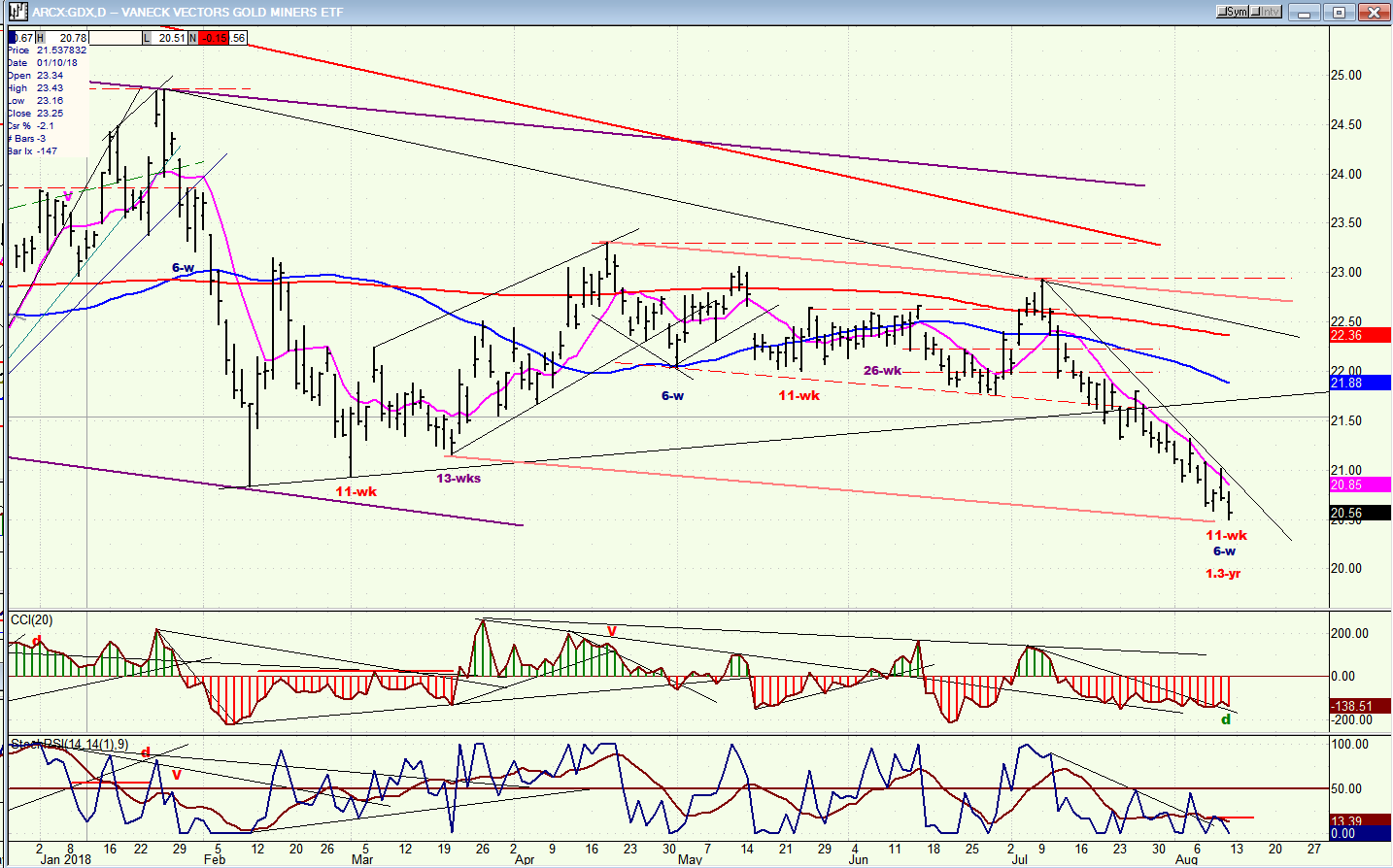Viewport: 1393px width, 868px height.
Task: Close the GDX chart window
Action: (x=1374, y=13)
